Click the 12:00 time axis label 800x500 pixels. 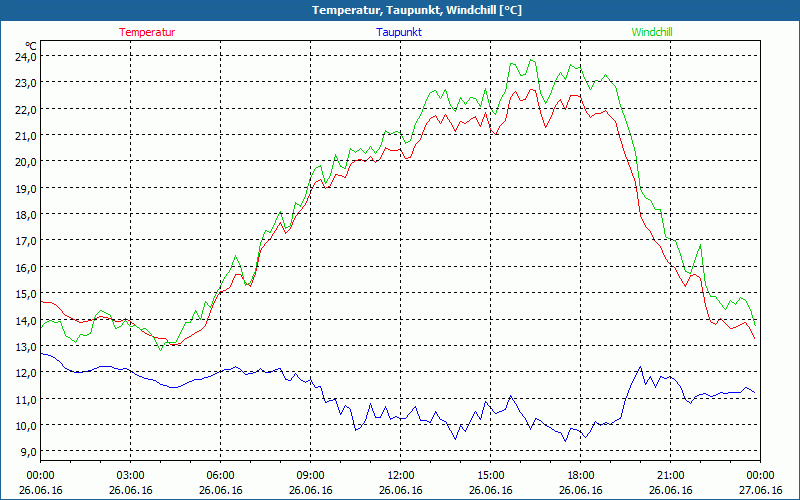point(401,476)
